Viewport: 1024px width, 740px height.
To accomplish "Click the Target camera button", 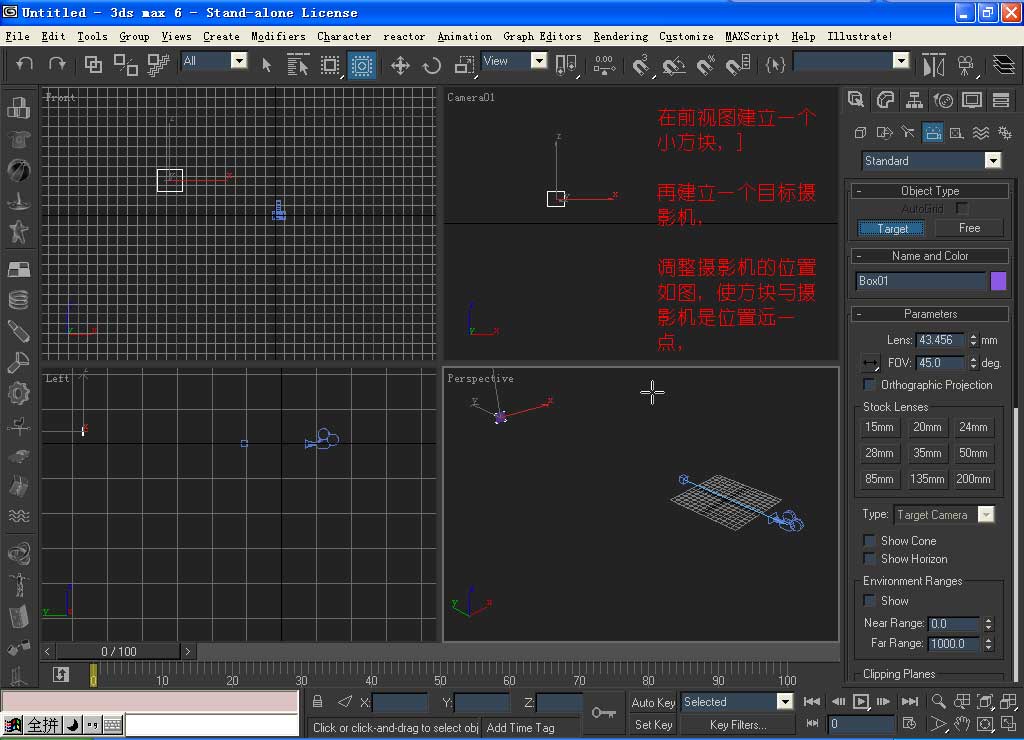I will [x=891, y=228].
